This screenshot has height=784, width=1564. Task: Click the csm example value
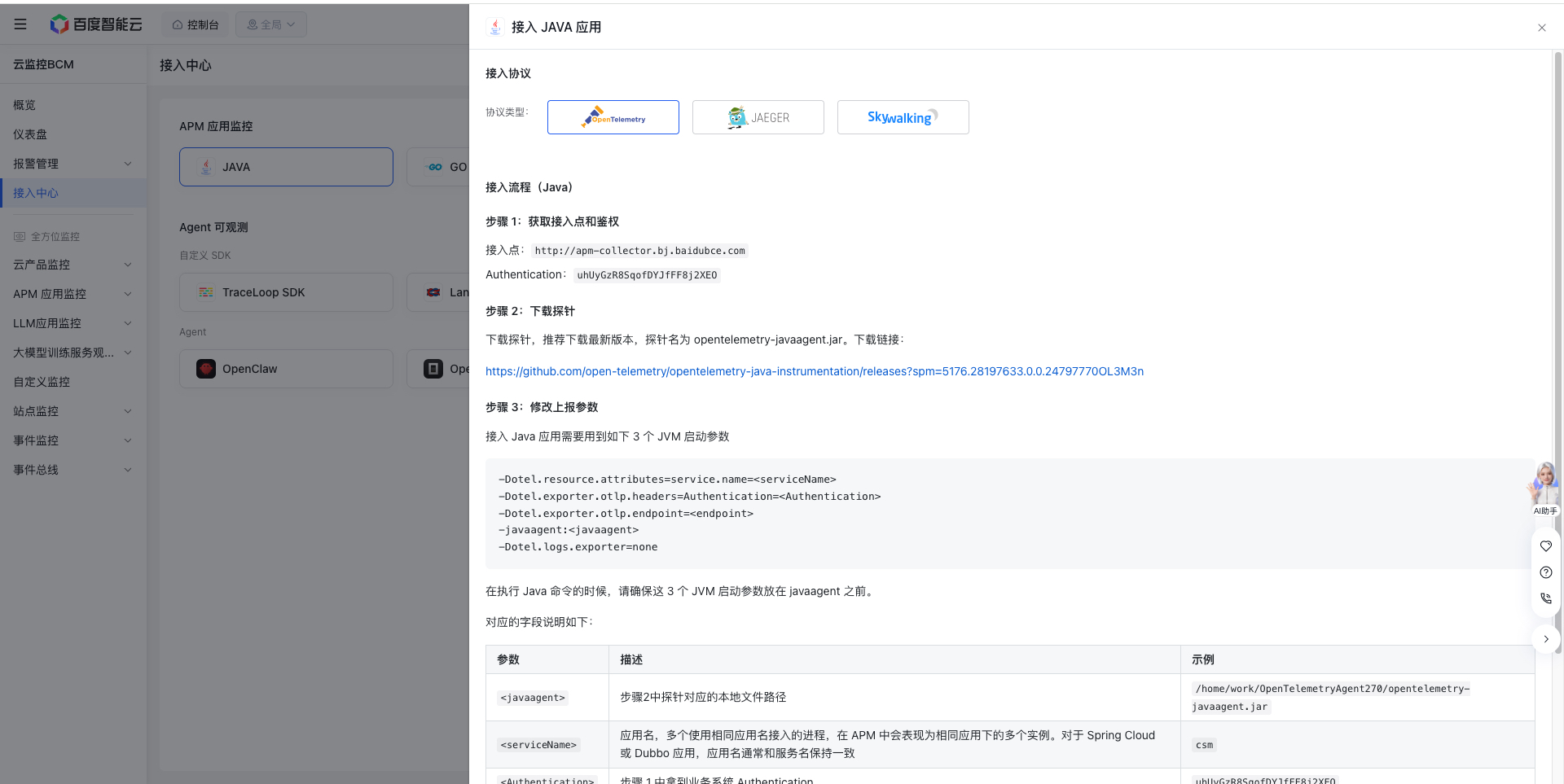pos(1204,745)
